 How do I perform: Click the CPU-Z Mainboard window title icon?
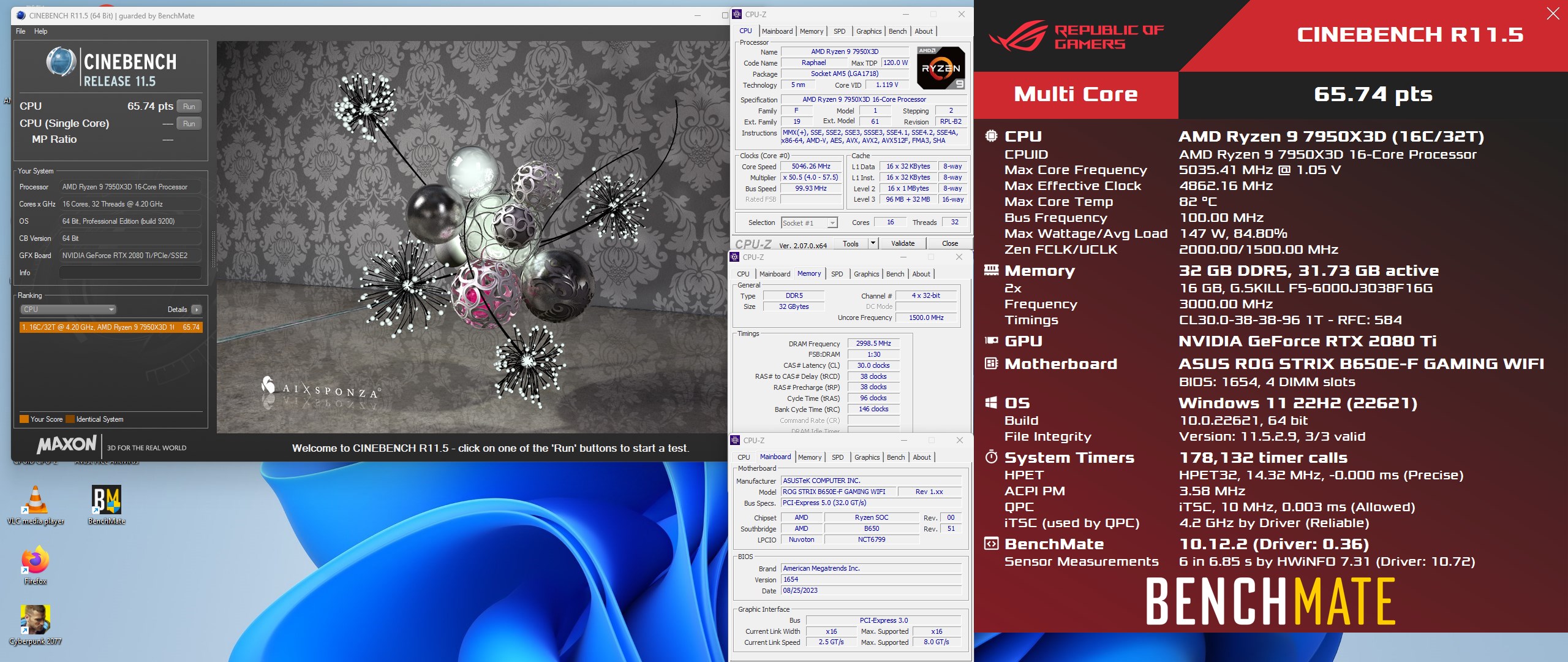point(736,440)
